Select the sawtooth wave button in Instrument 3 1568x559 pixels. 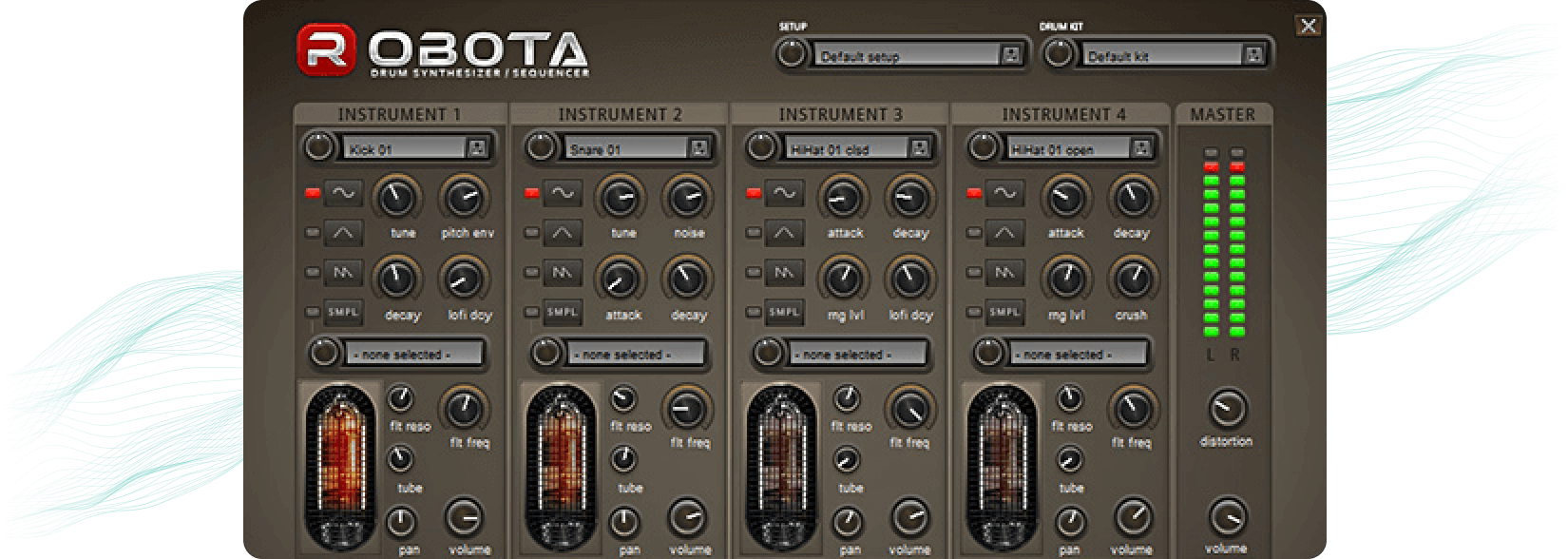[x=783, y=272]
